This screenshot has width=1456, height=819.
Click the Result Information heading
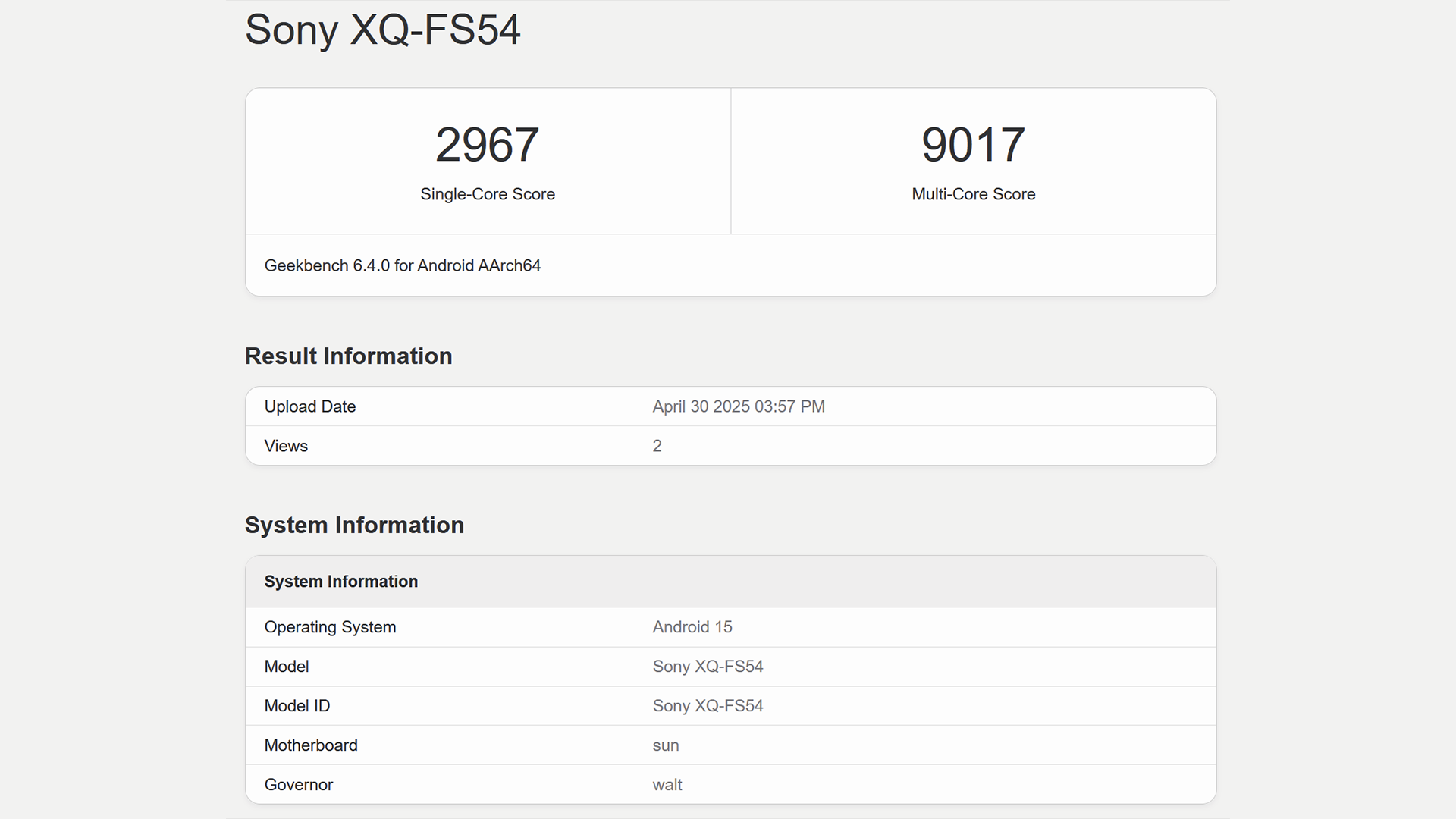tap(348, 356)
